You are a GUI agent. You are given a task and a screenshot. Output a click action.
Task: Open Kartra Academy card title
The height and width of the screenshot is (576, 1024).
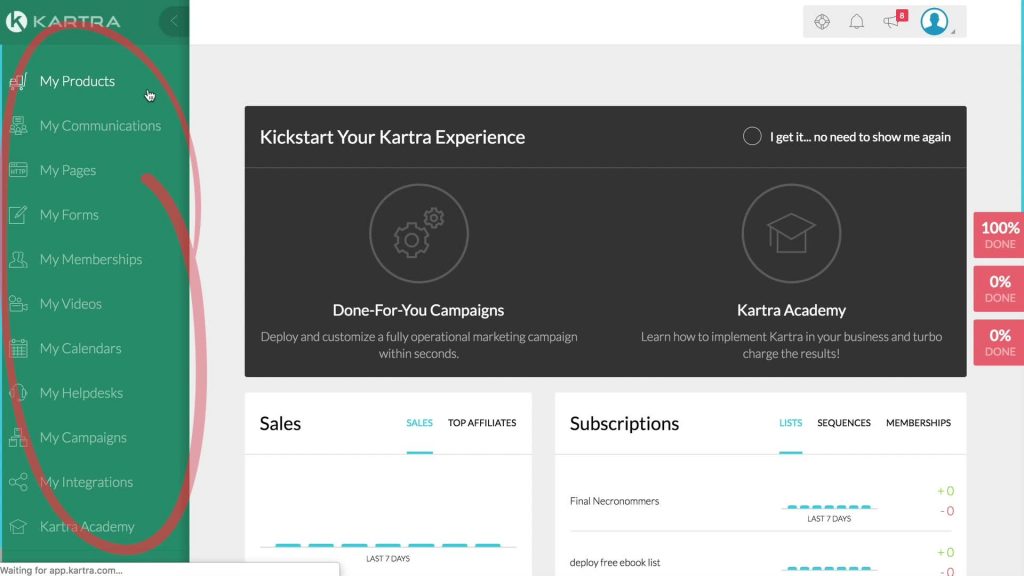point(791,310)
